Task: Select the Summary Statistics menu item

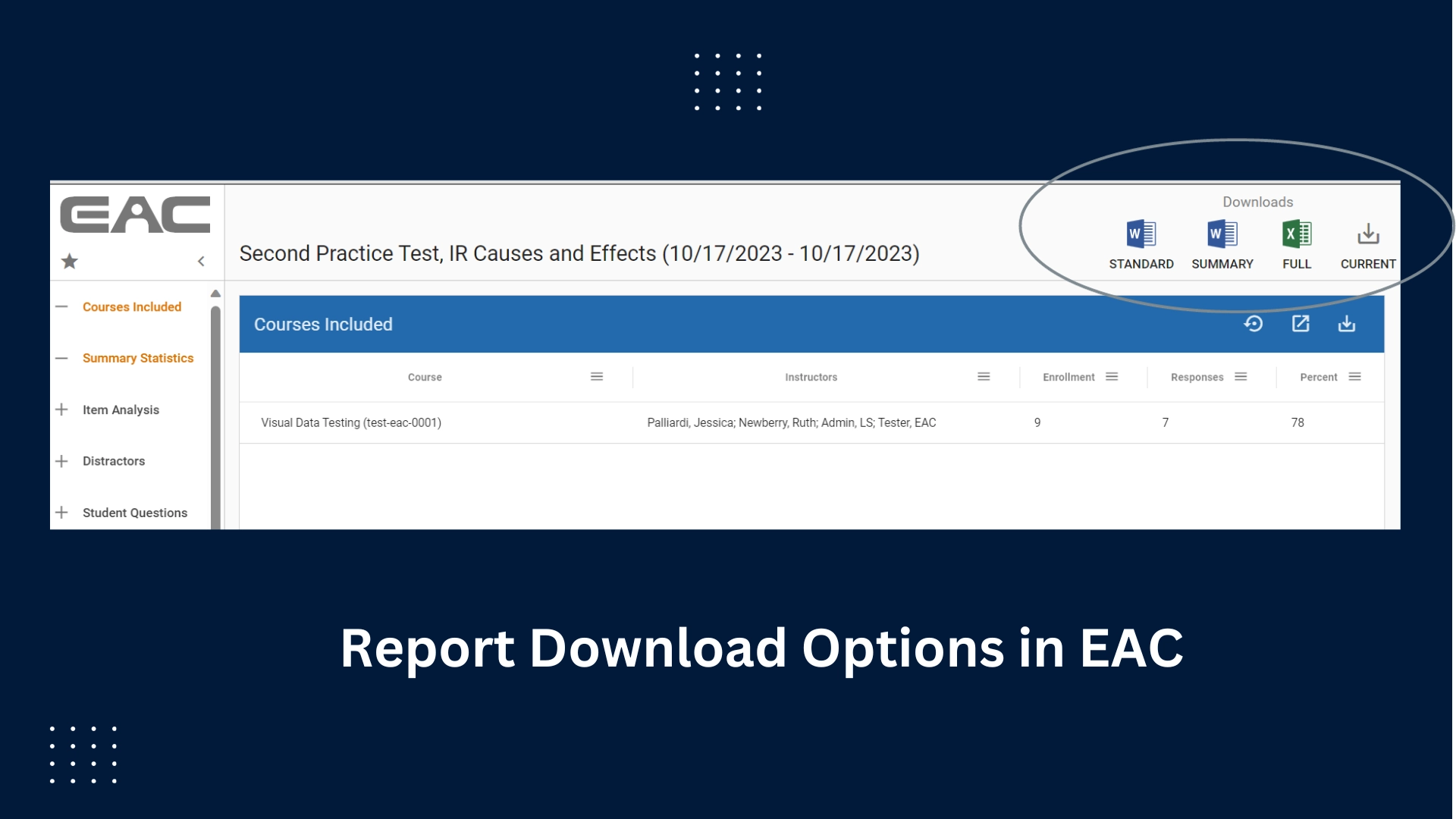Action: pyautogui.click(x=137, y=357)
